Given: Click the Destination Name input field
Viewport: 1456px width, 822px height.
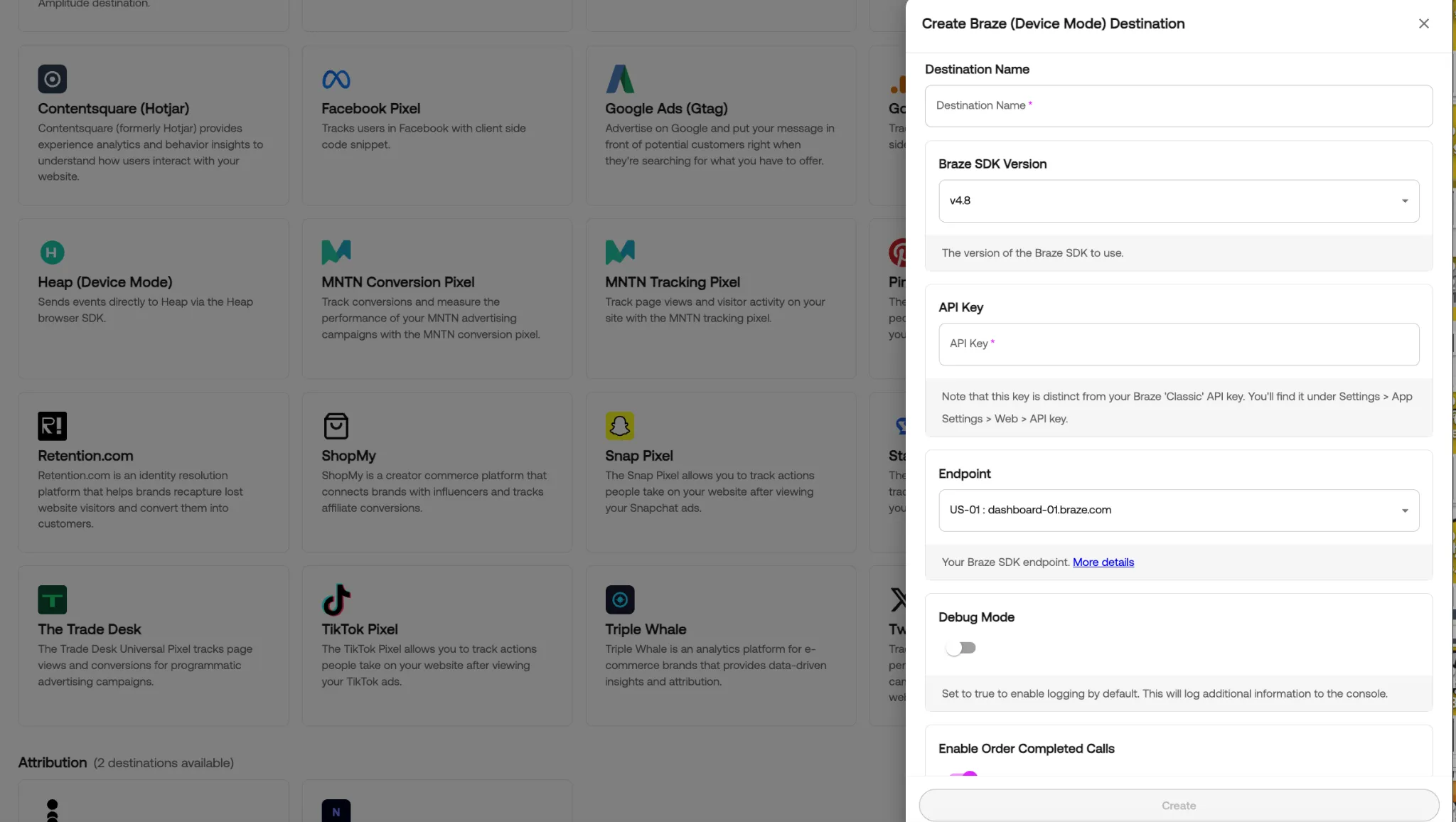Looking at the screenshot, I should click(x=1179, y=106).
